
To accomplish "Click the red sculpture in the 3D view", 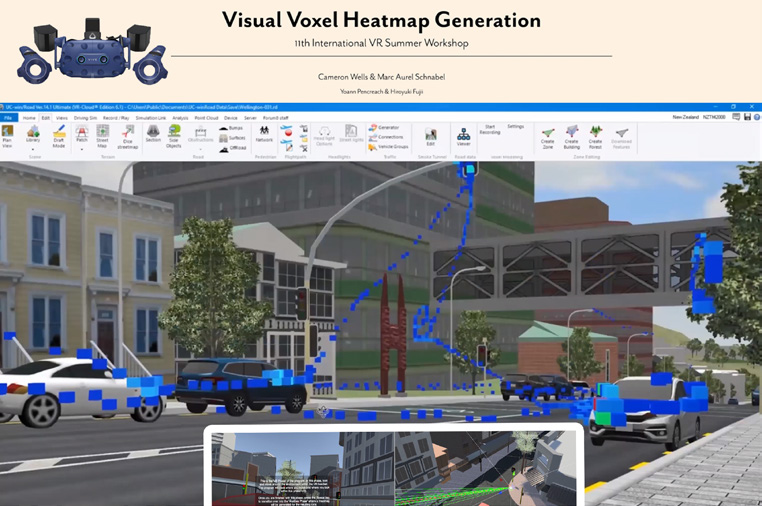I will (x=393, y=334).
